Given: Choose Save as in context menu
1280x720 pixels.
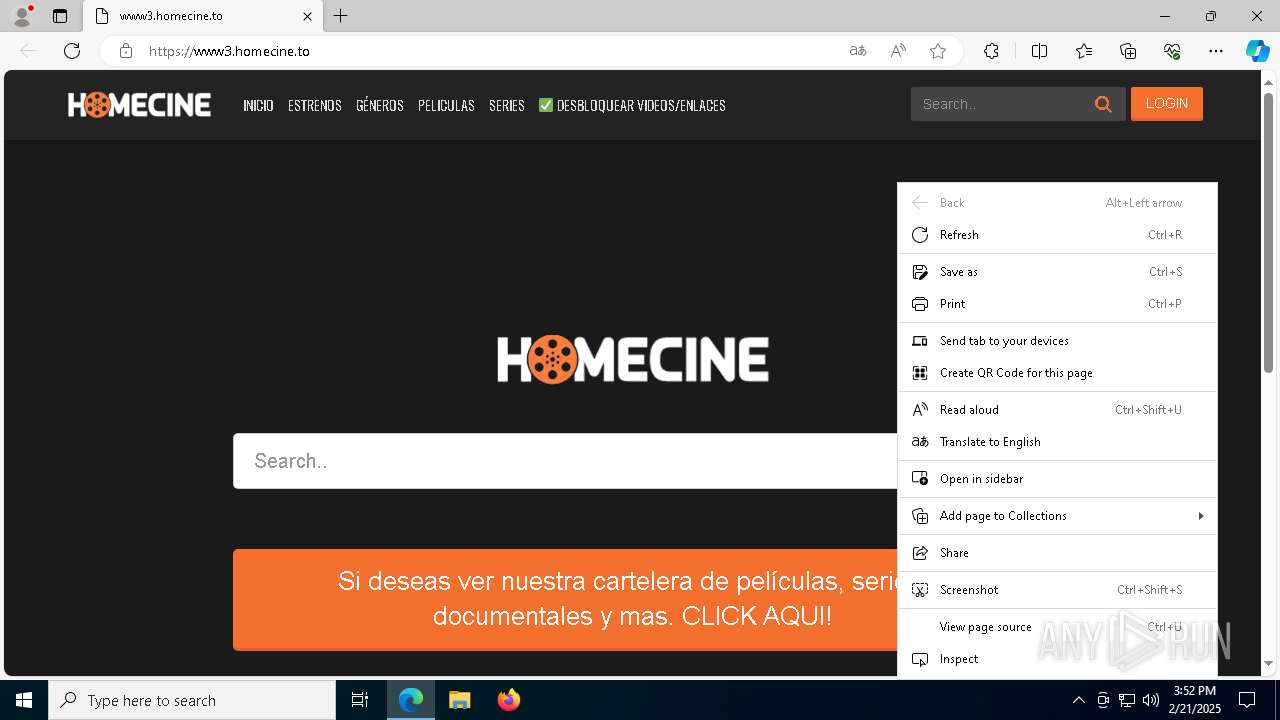Looking at the screenshot, I should (1057, 272).
